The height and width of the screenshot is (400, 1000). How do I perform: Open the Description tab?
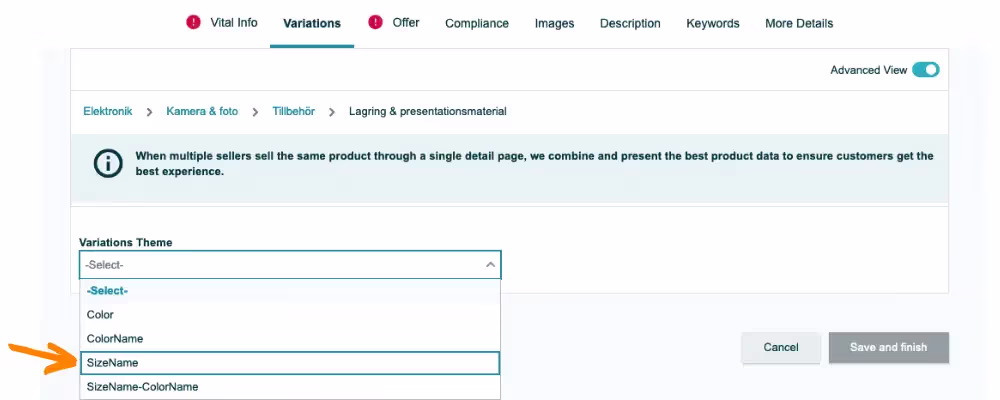(630, 24)
